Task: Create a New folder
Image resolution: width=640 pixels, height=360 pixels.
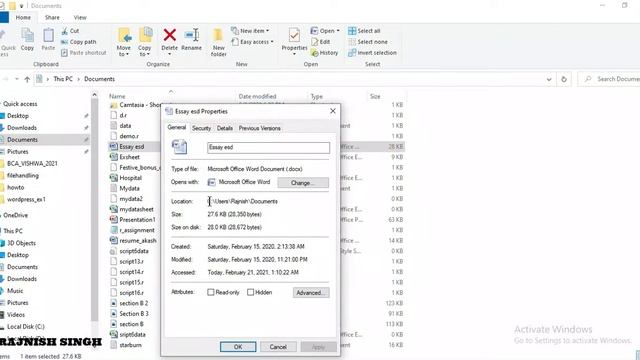Action: point(218,42)
